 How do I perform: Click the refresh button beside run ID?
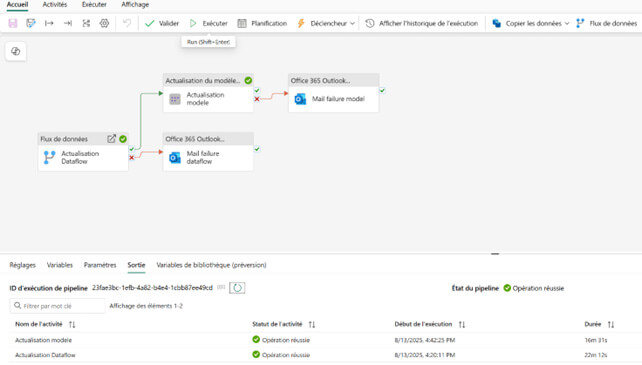point(237,288)
